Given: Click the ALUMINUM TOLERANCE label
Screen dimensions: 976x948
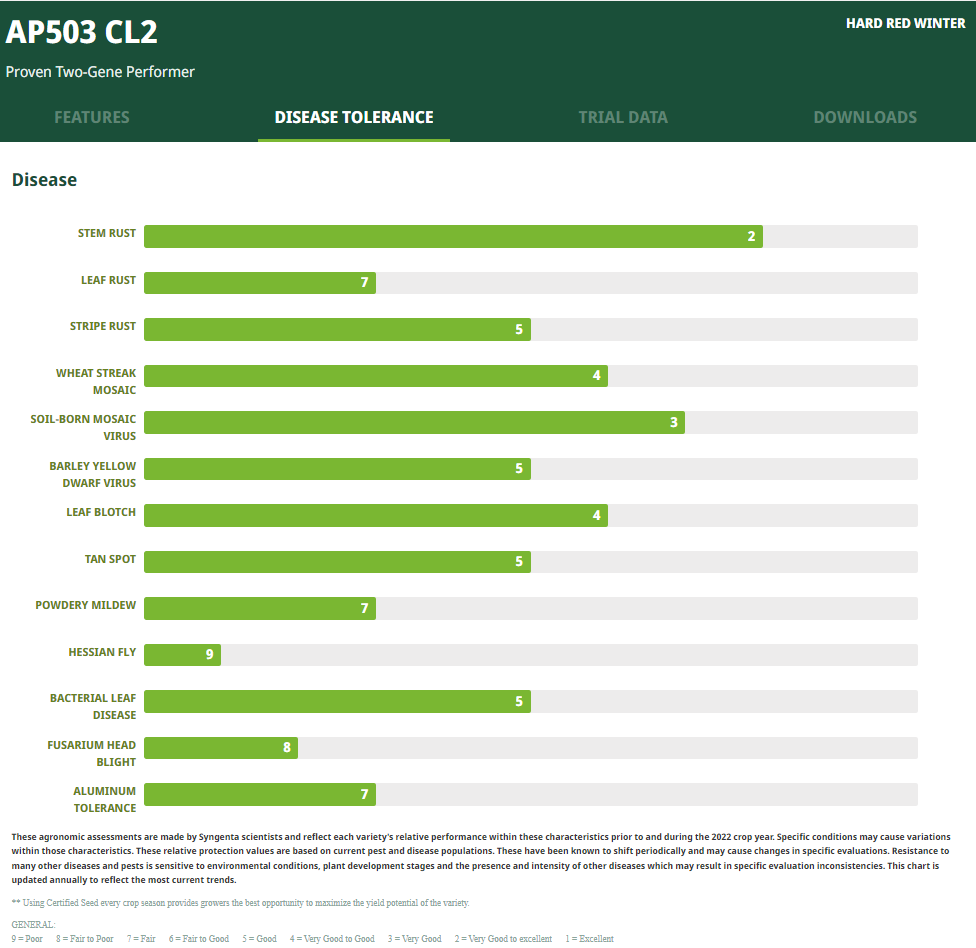Looking at the screenshot, I should (105, 799).
